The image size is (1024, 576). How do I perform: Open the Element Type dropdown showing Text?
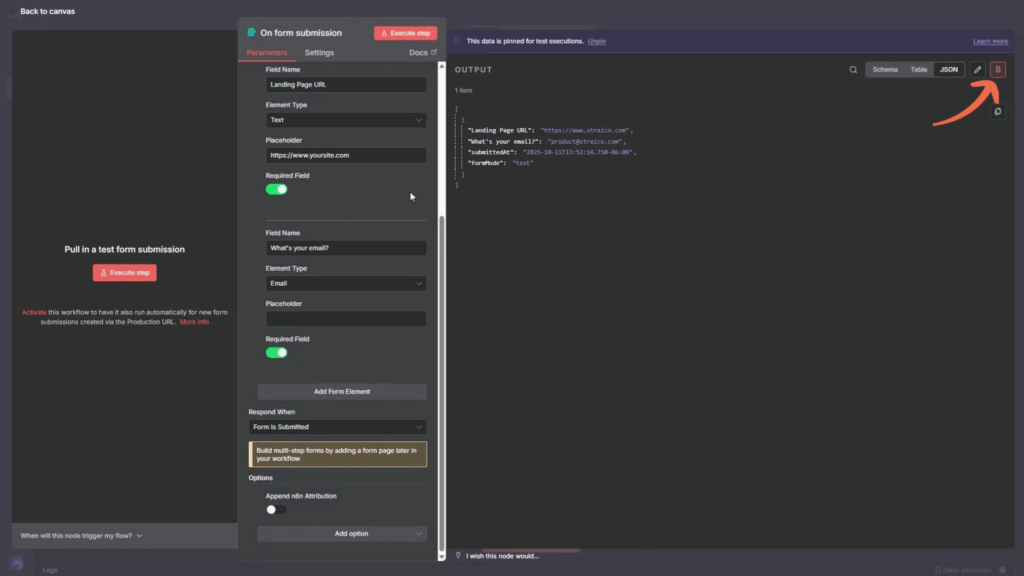tap(345, 120)
